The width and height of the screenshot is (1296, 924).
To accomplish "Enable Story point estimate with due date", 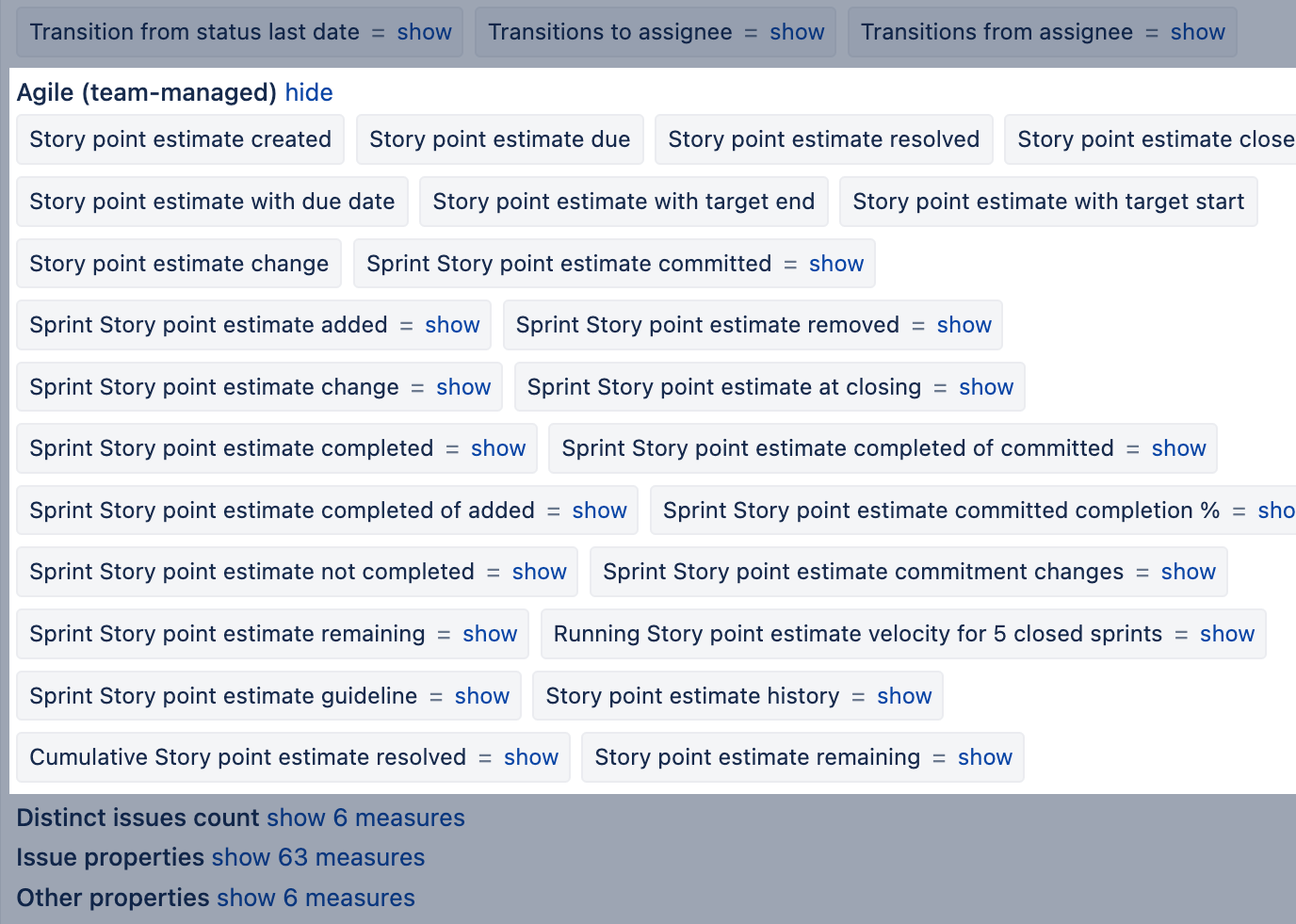I will 212,202.
